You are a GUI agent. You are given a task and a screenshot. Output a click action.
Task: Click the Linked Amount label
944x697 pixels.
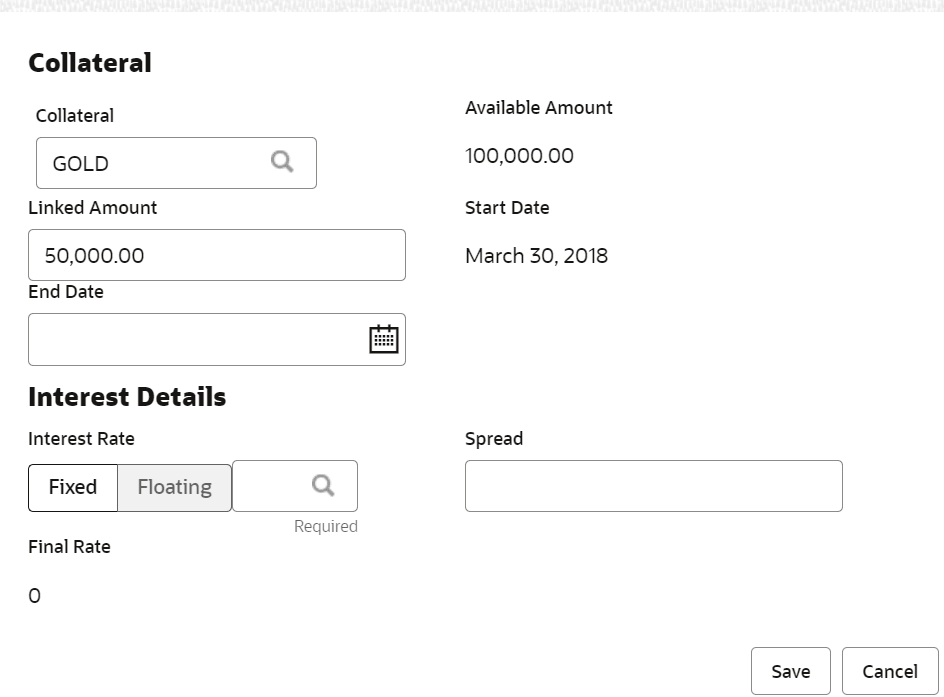pos(92,208)
